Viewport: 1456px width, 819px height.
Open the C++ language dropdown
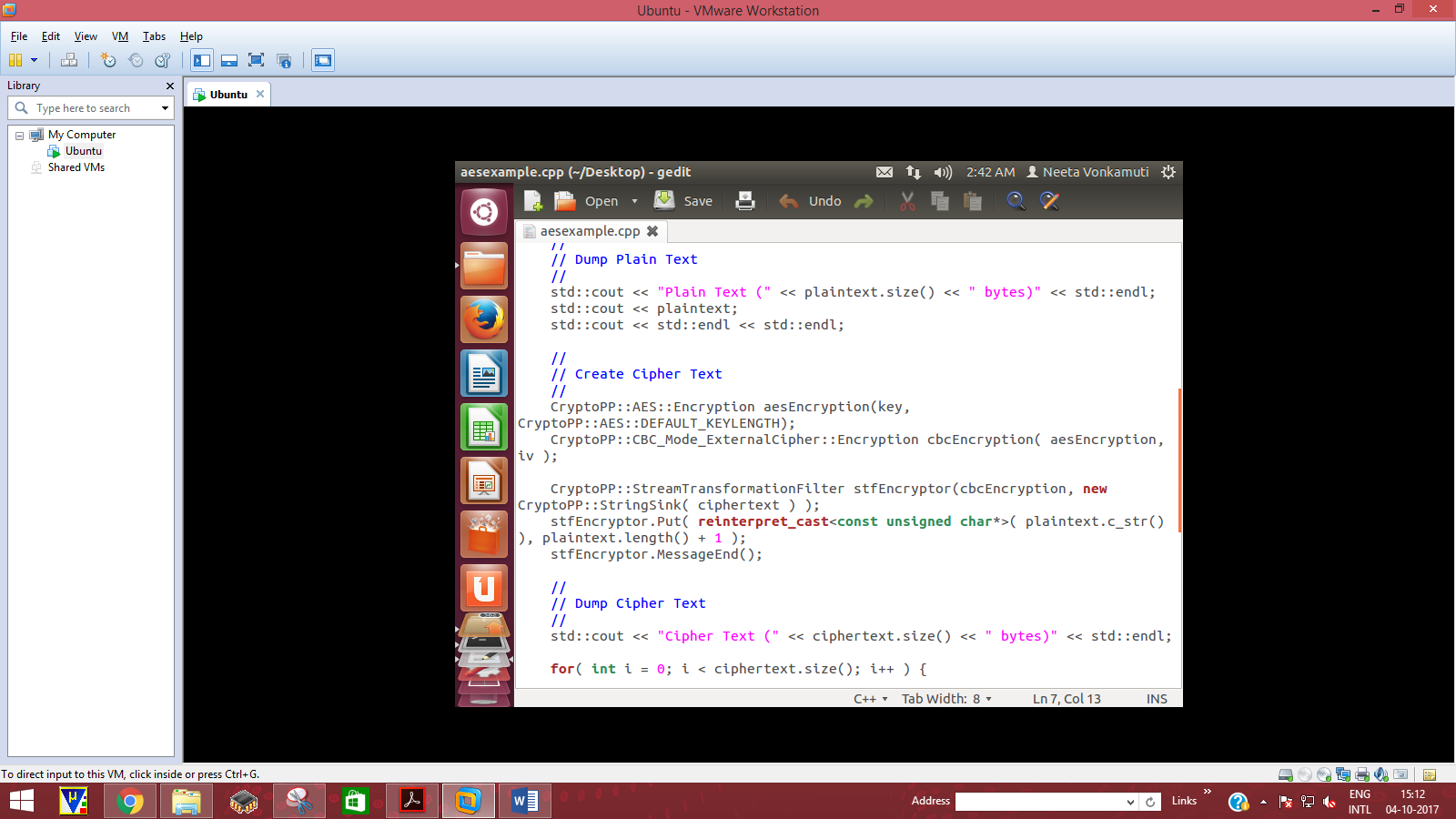click(x=871, y=699)
